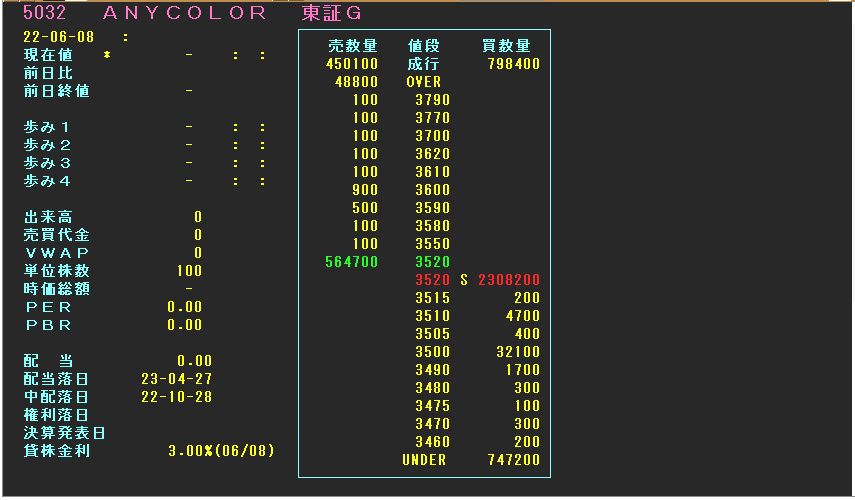Click the 前日比 label
This screenshot has height=500, width=855.
click(x=47, y=73)
